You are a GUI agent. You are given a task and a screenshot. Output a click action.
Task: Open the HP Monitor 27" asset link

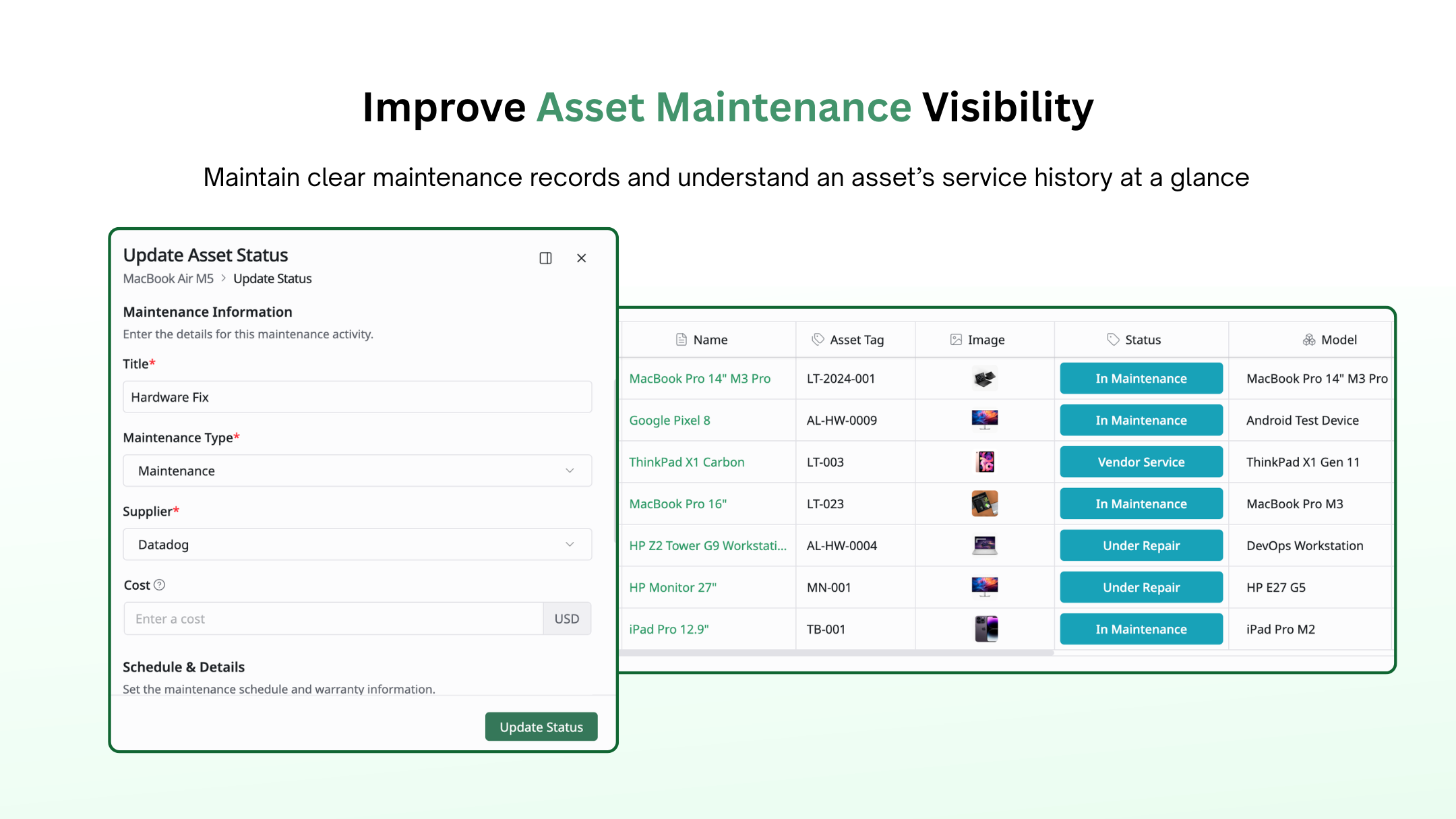[673, 588]
